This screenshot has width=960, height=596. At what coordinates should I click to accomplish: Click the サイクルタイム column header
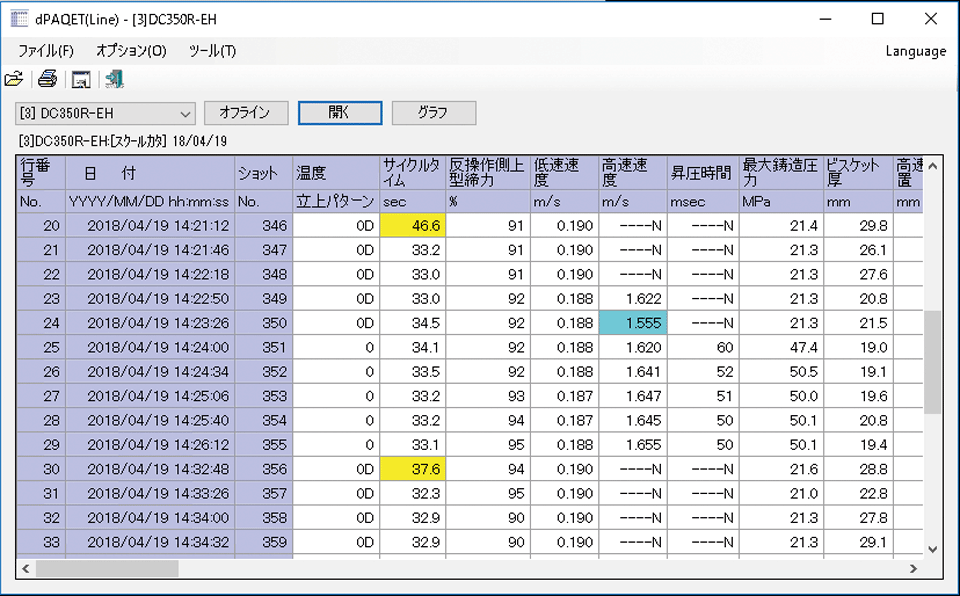411,172
